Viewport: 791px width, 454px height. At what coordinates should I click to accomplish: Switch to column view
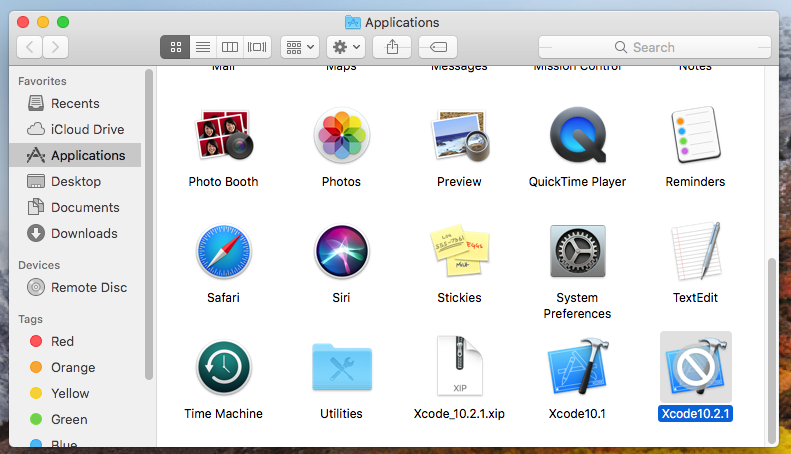point(230,47)
